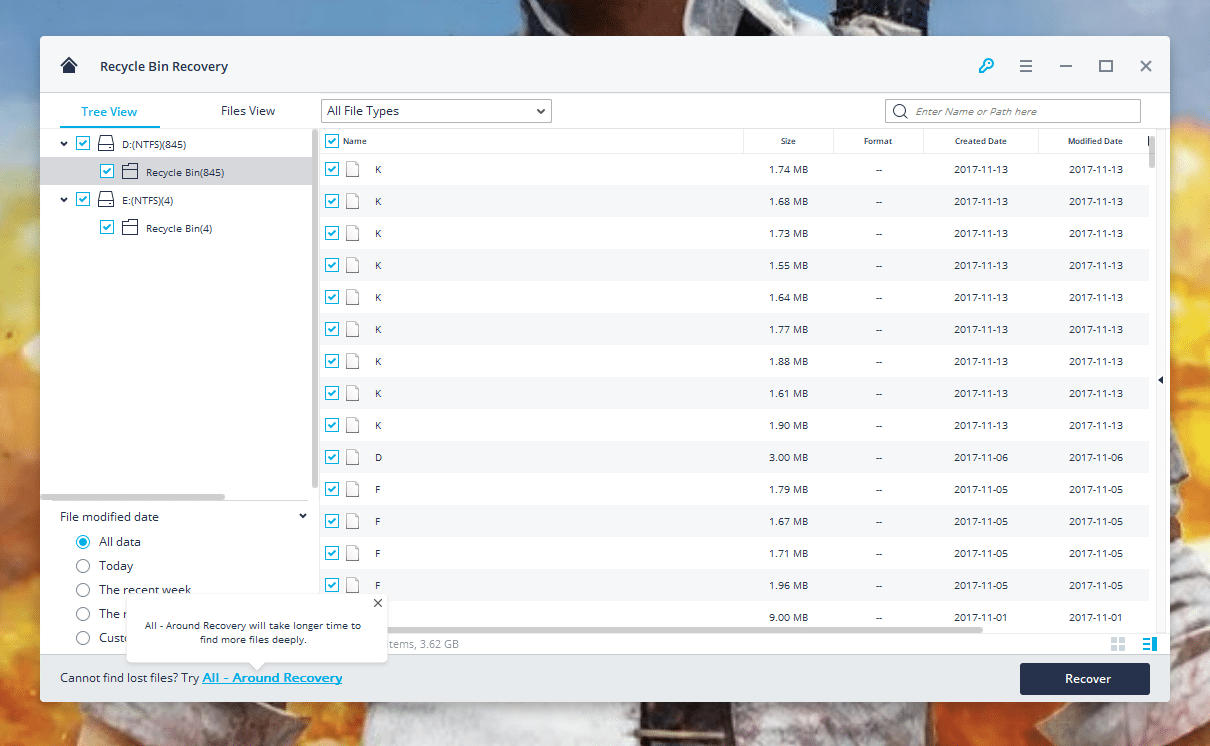
Task: Sort by the Size column header
Action: 788,141
